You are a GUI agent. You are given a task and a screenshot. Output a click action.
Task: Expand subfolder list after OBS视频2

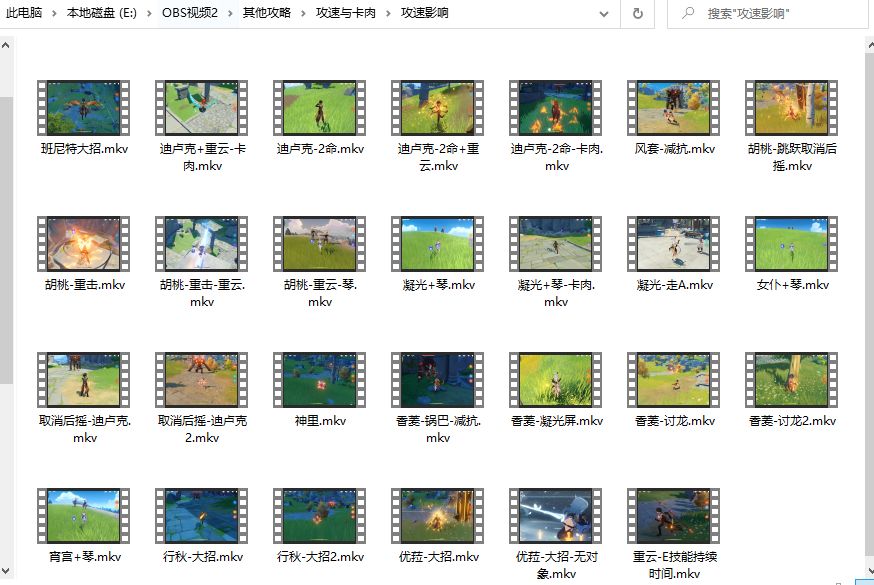pos(230,13)
